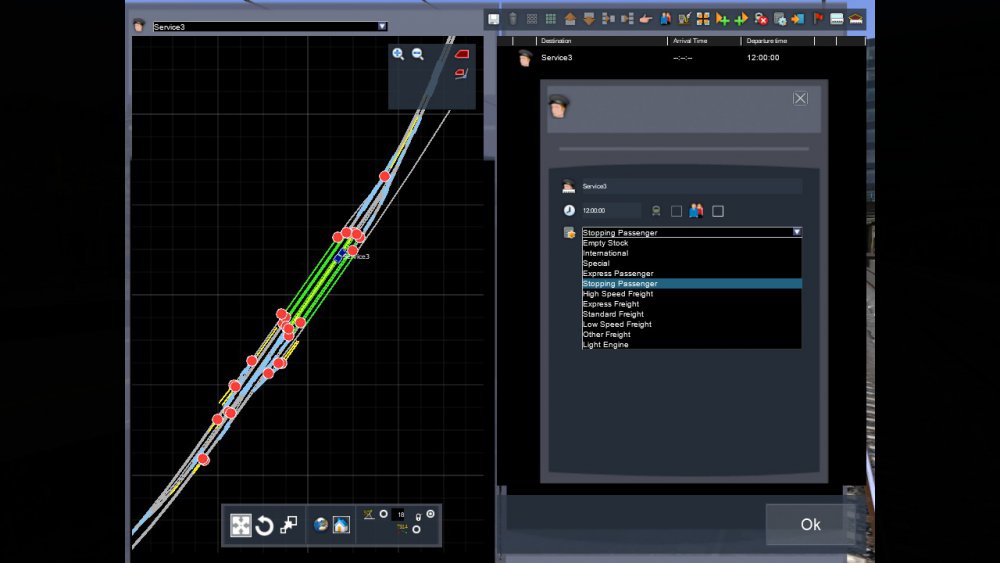The height and width of the screenshot is (563, 1000).
Task: Zoom in on the track map
Action: coord(398,54)
